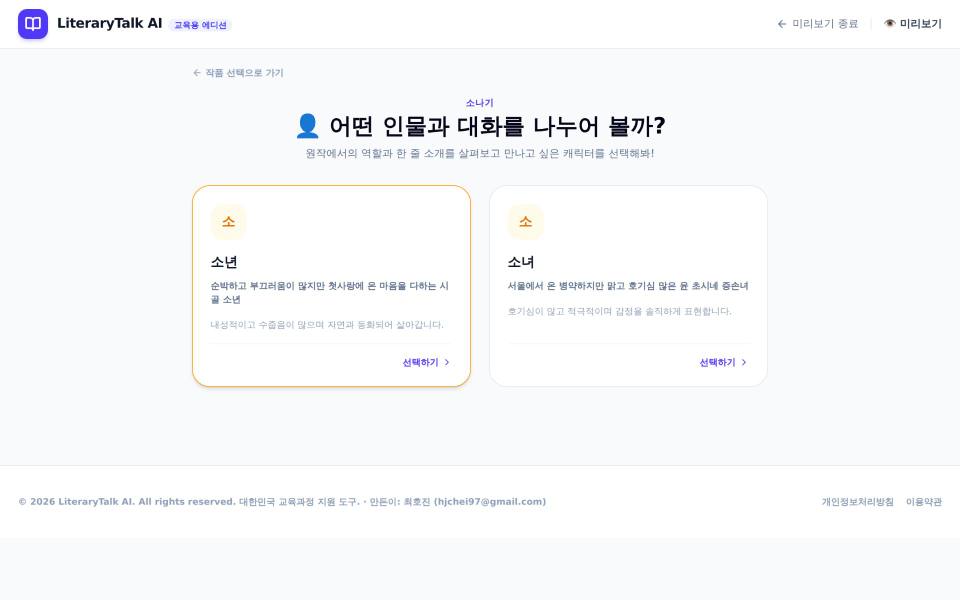The image size is (960, 600).
Task: Select the 소년 character card title
Action: [224, 262]
